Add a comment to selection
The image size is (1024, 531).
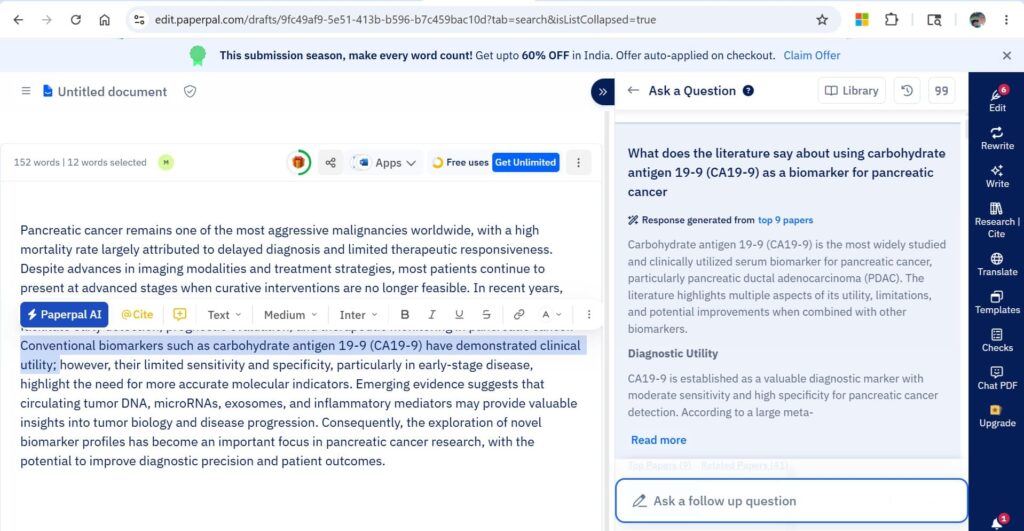point(180,315)
